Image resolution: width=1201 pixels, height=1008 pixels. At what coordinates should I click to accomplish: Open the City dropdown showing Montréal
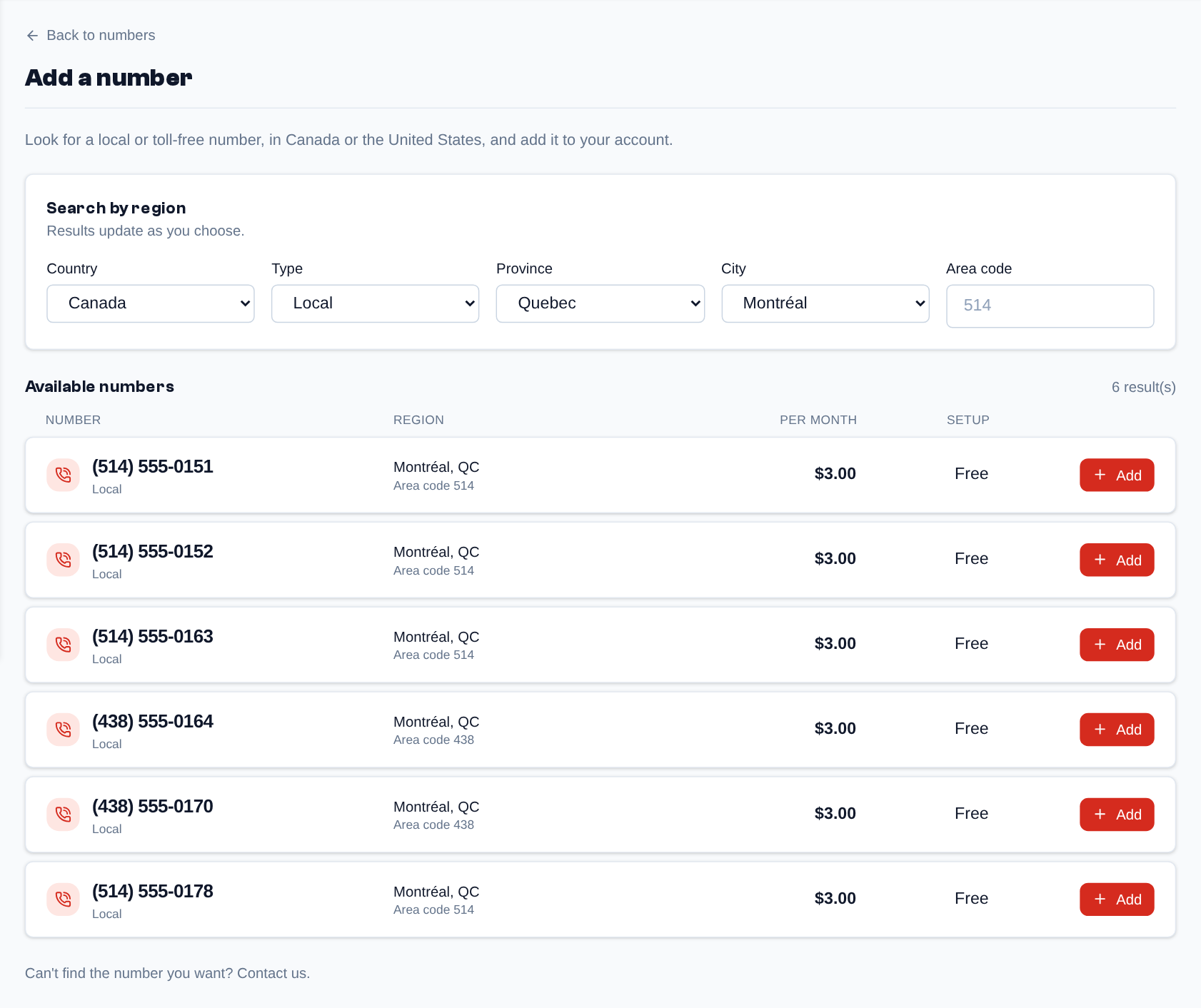825,303
